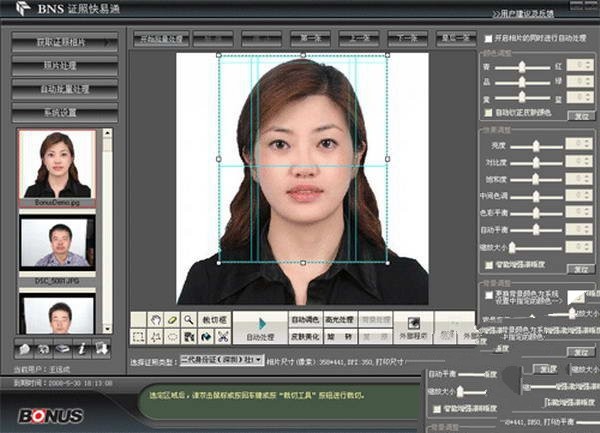Select the yellow-green eraser tool
Viewport: 600px width, 433px height.
[x=172, y=319]
